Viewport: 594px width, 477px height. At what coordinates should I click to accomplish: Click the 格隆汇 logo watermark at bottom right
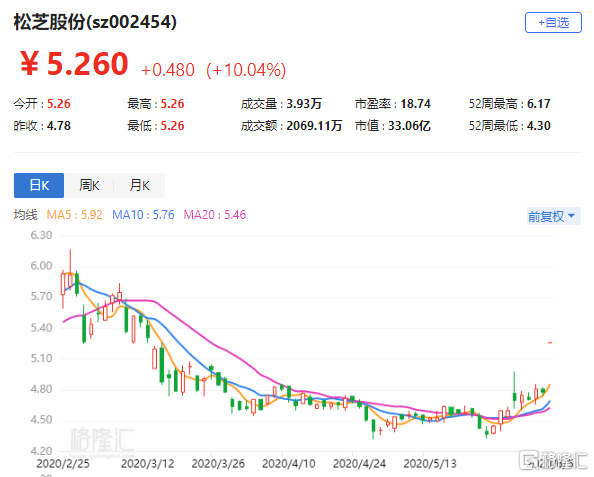(x=555, y=460)
